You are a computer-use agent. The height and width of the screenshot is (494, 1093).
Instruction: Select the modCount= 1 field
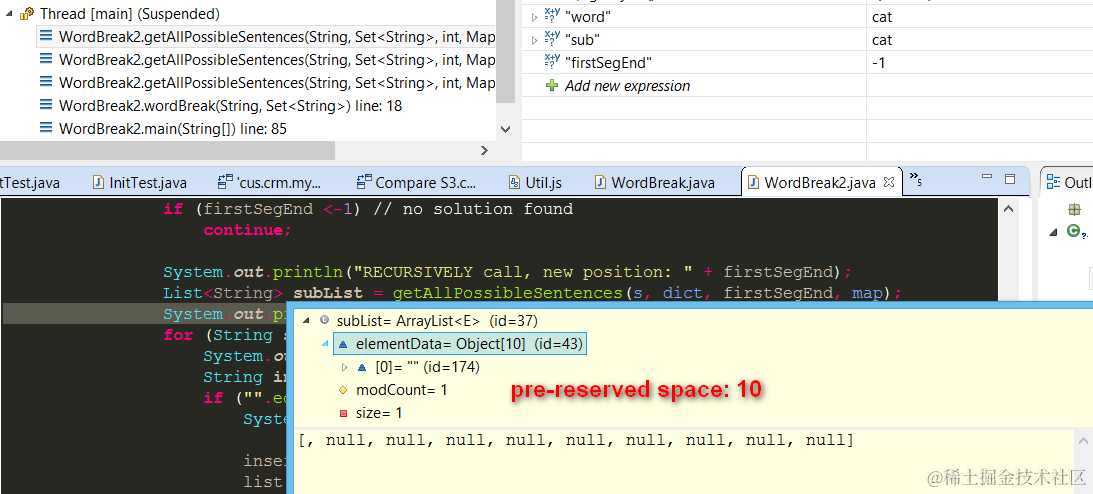tap(402, 390)
